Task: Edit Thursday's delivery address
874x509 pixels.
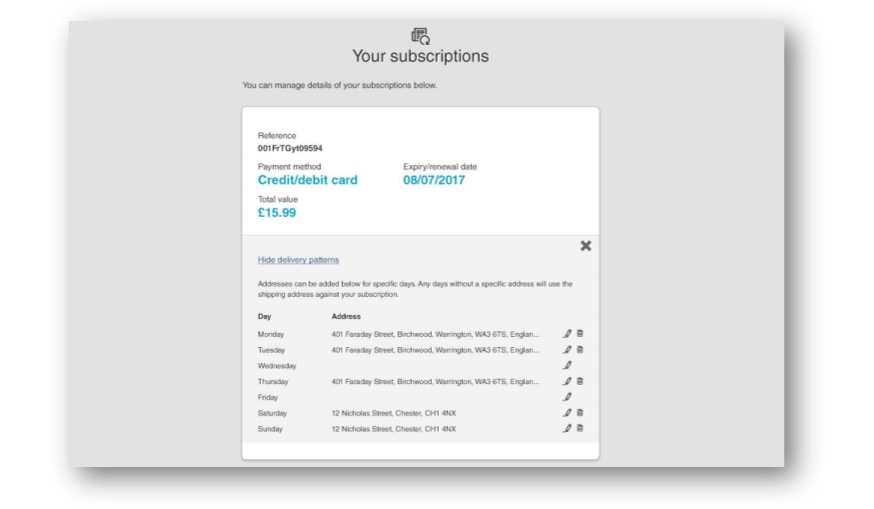Action: 567,381
